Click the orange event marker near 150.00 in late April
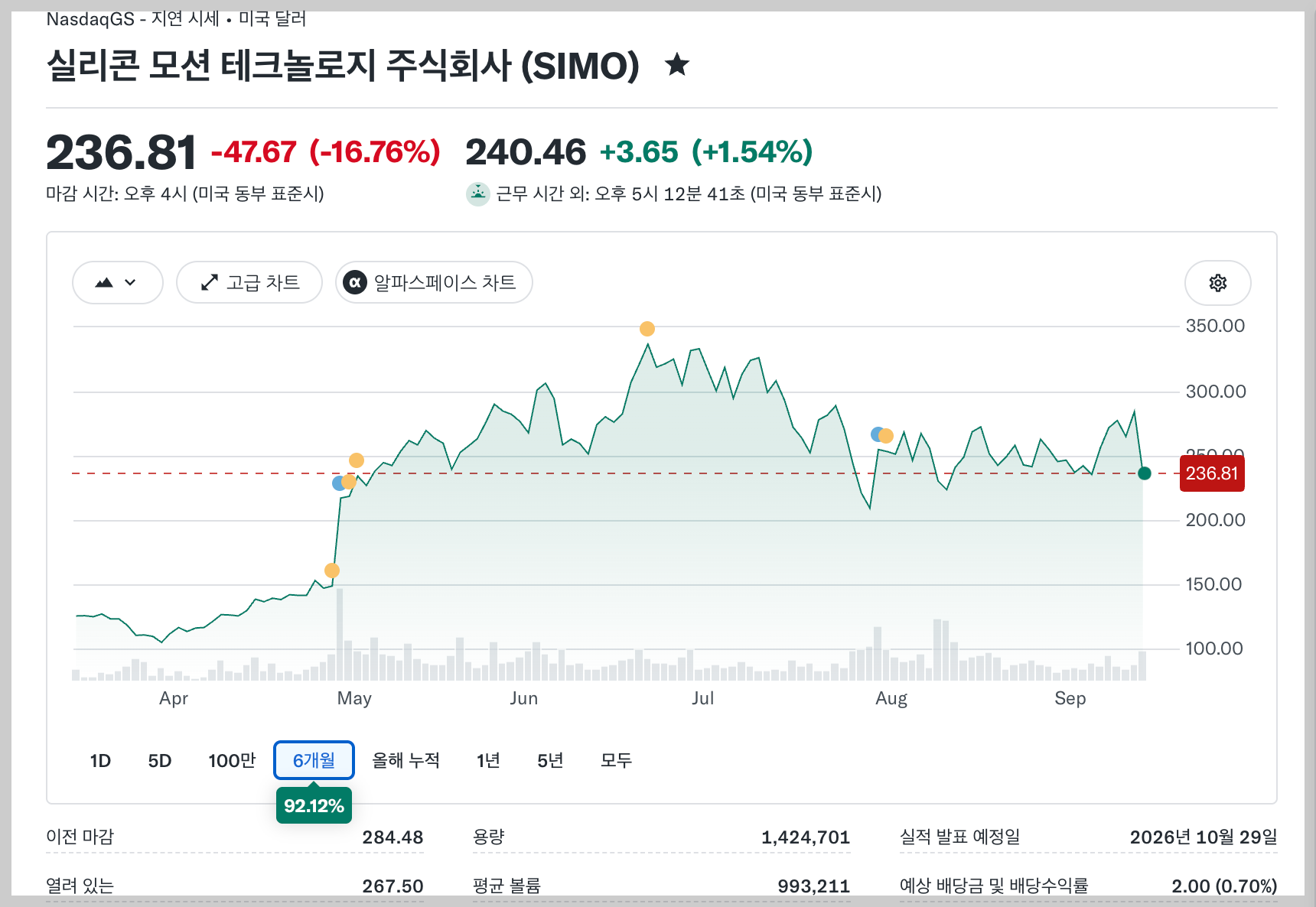This screenshot has width=1316, height=907. (x=332, y=571)
